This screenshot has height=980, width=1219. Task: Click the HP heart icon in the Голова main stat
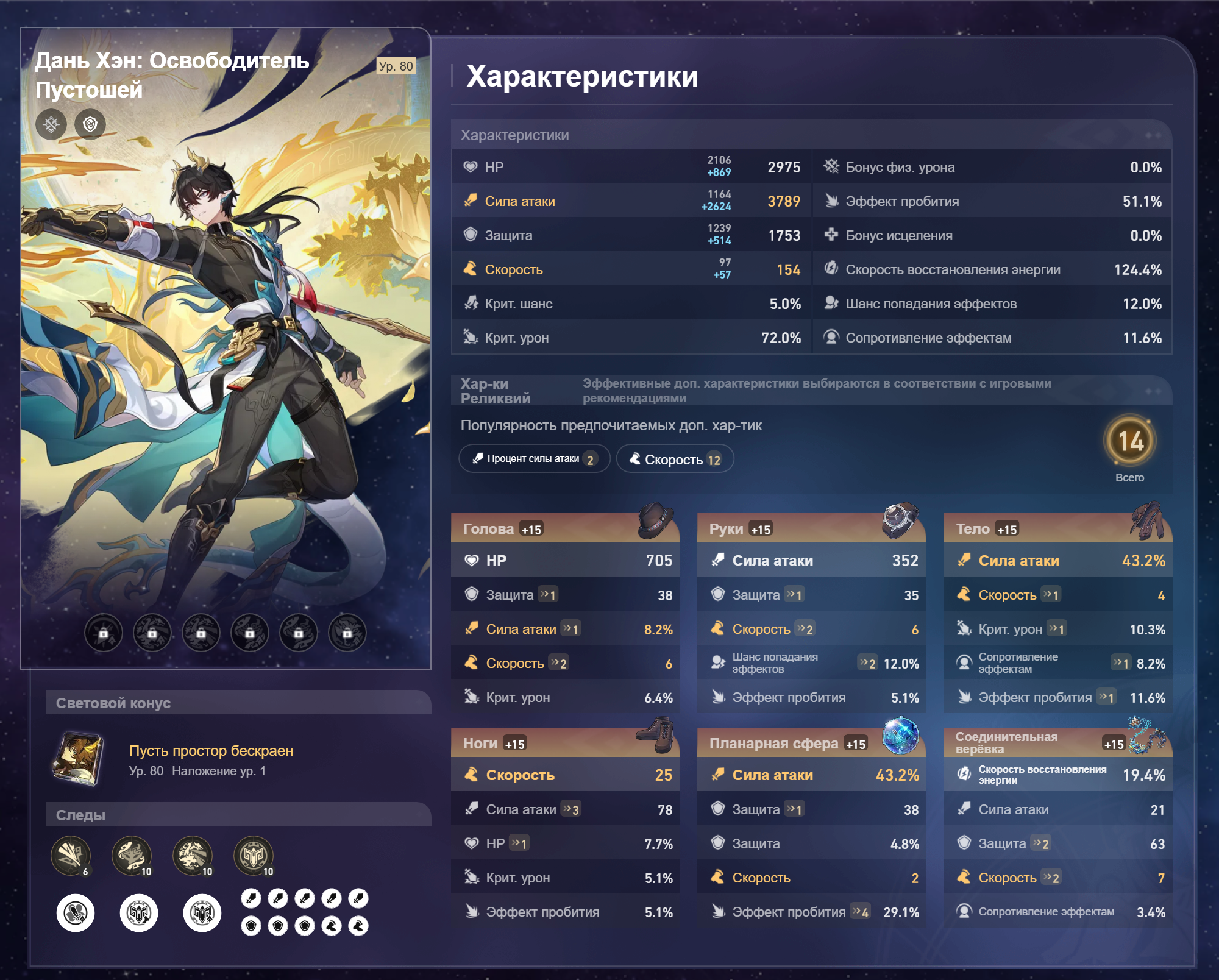pyautogui.click(x=472, y=561)
